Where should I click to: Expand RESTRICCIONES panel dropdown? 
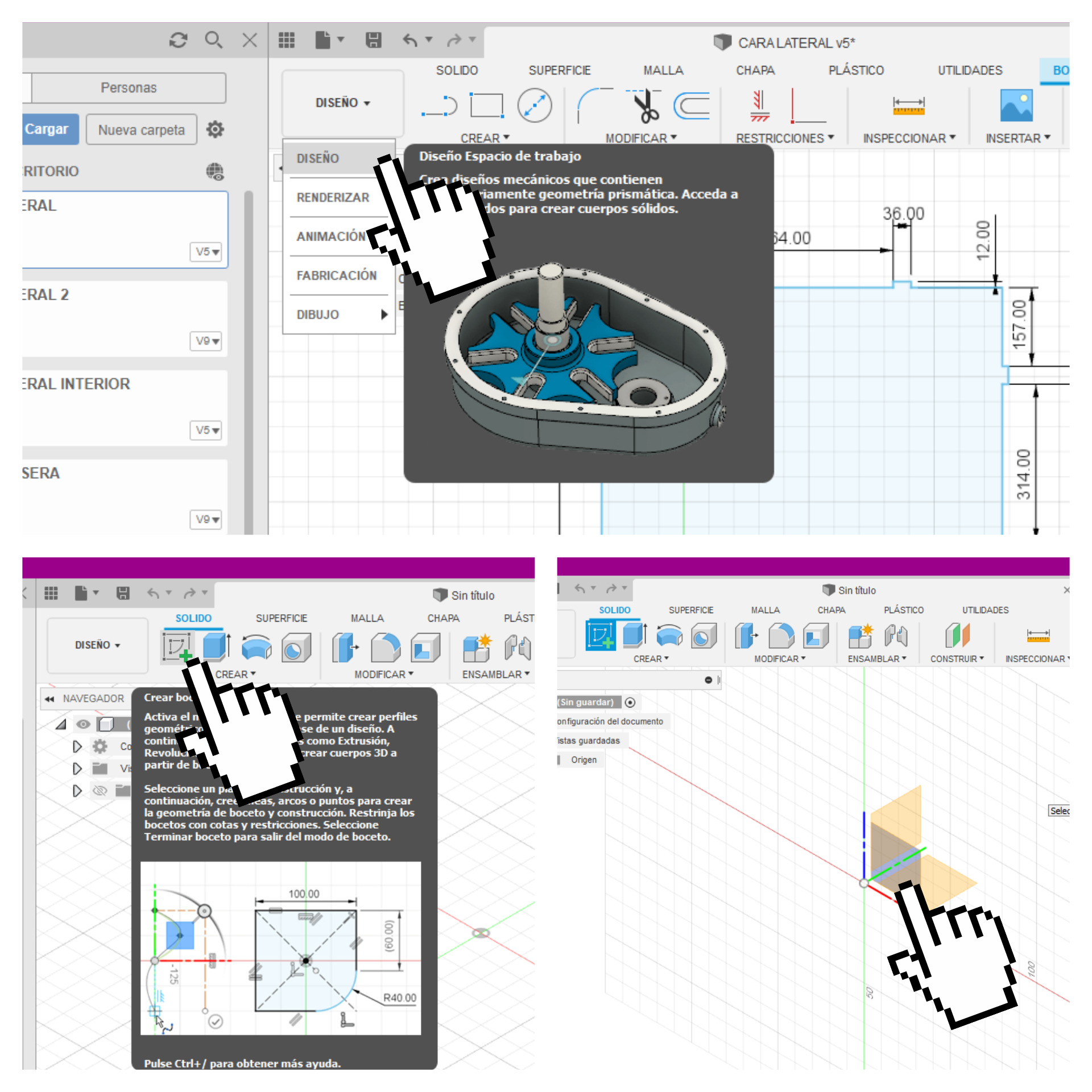(x=785, y=138)
